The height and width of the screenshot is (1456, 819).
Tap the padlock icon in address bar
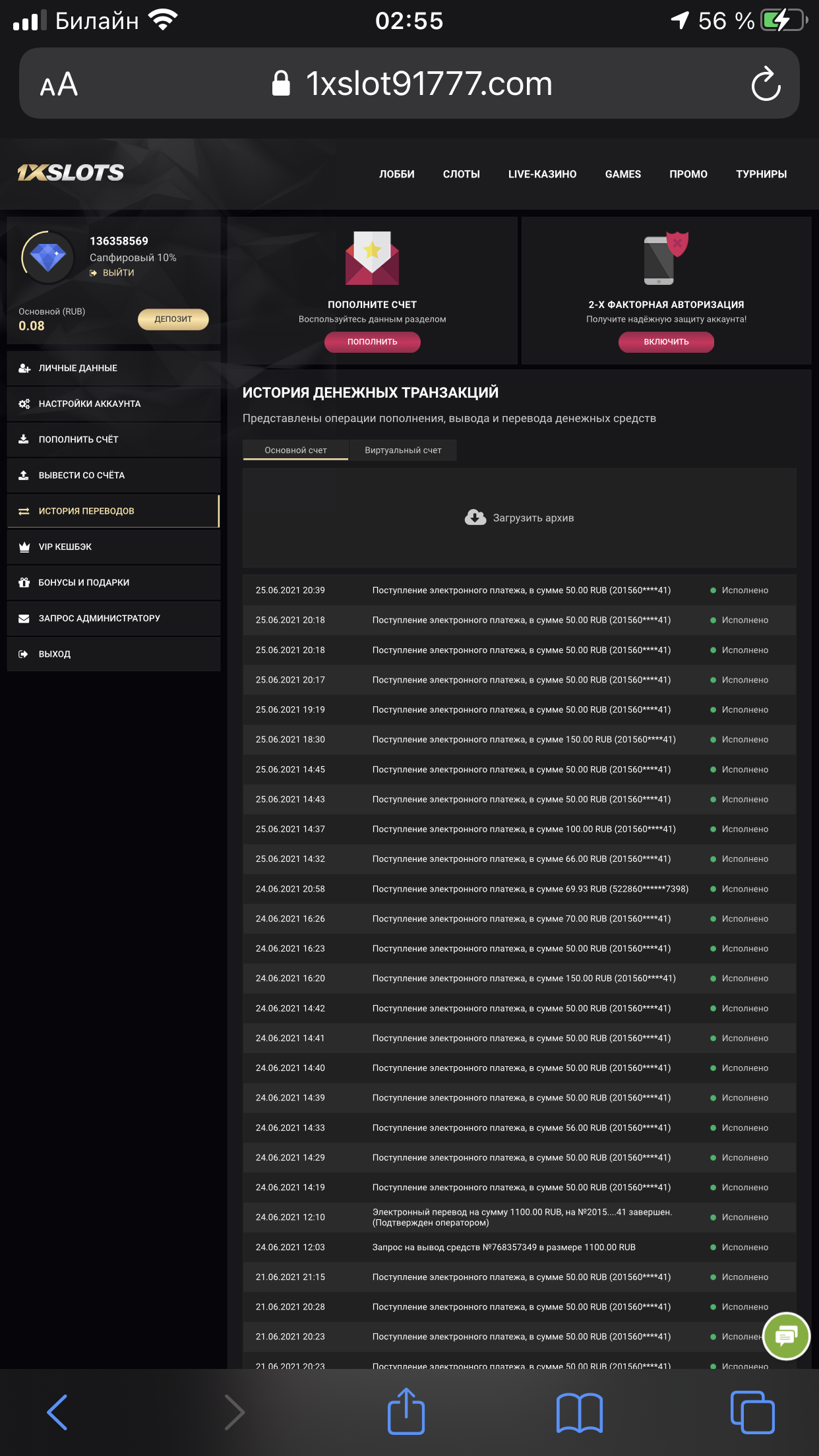281,84
